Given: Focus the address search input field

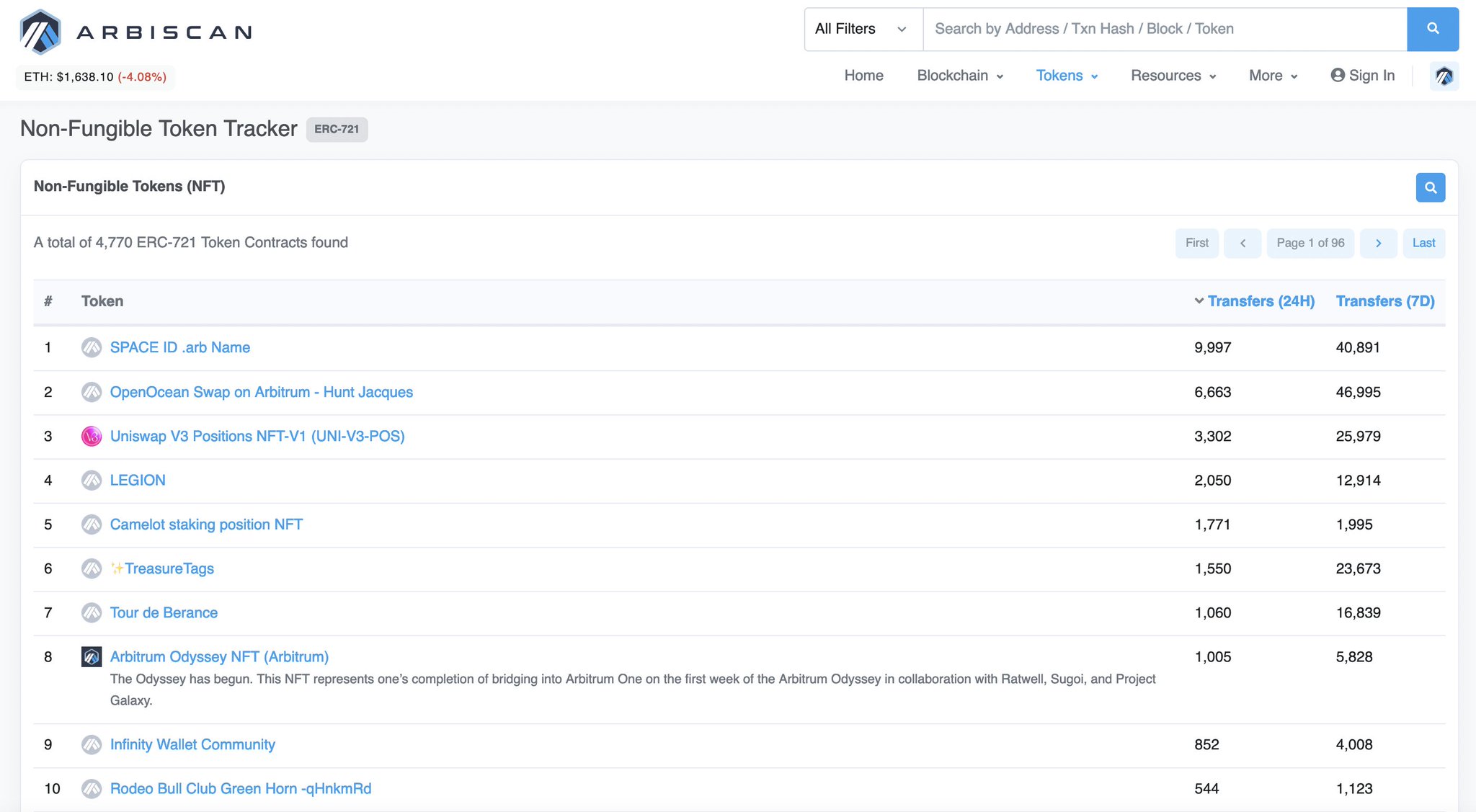Looking at the screenshot, I should pyautogui.click(x=1164, y=29).
